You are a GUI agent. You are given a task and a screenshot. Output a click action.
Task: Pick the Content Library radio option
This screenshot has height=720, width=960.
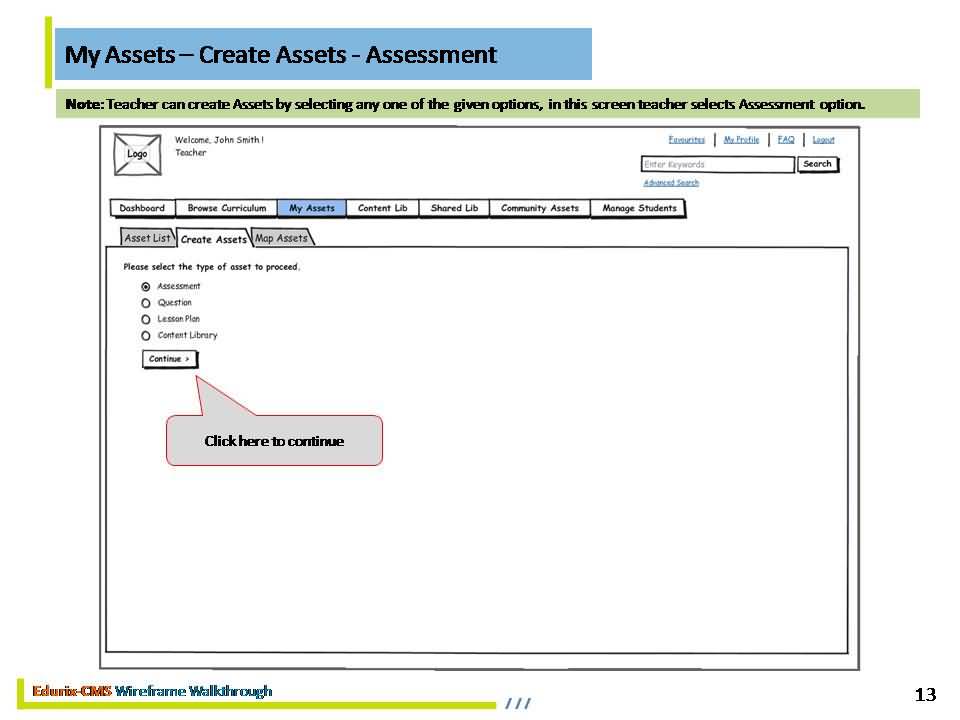(x=146, y=336)
